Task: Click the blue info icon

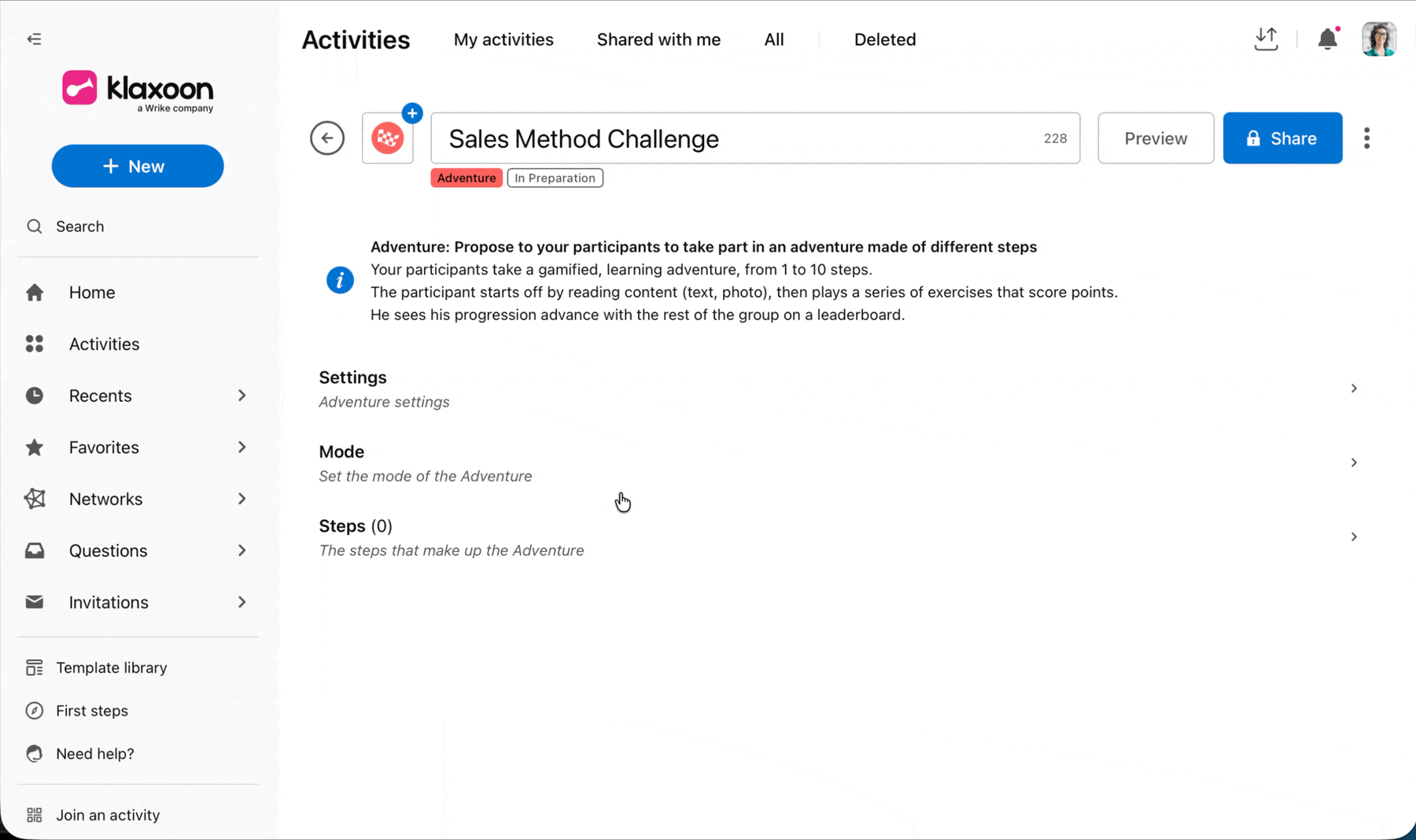Action: tap(340, 280)
